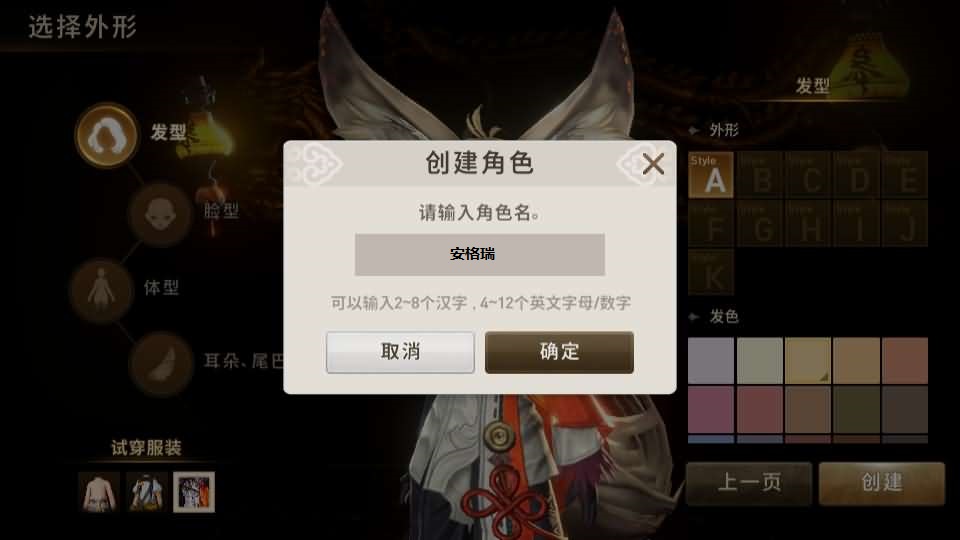Select the 发型 hairstyle icon
This screenshot has height=540, width=960.
pos(107,135)
